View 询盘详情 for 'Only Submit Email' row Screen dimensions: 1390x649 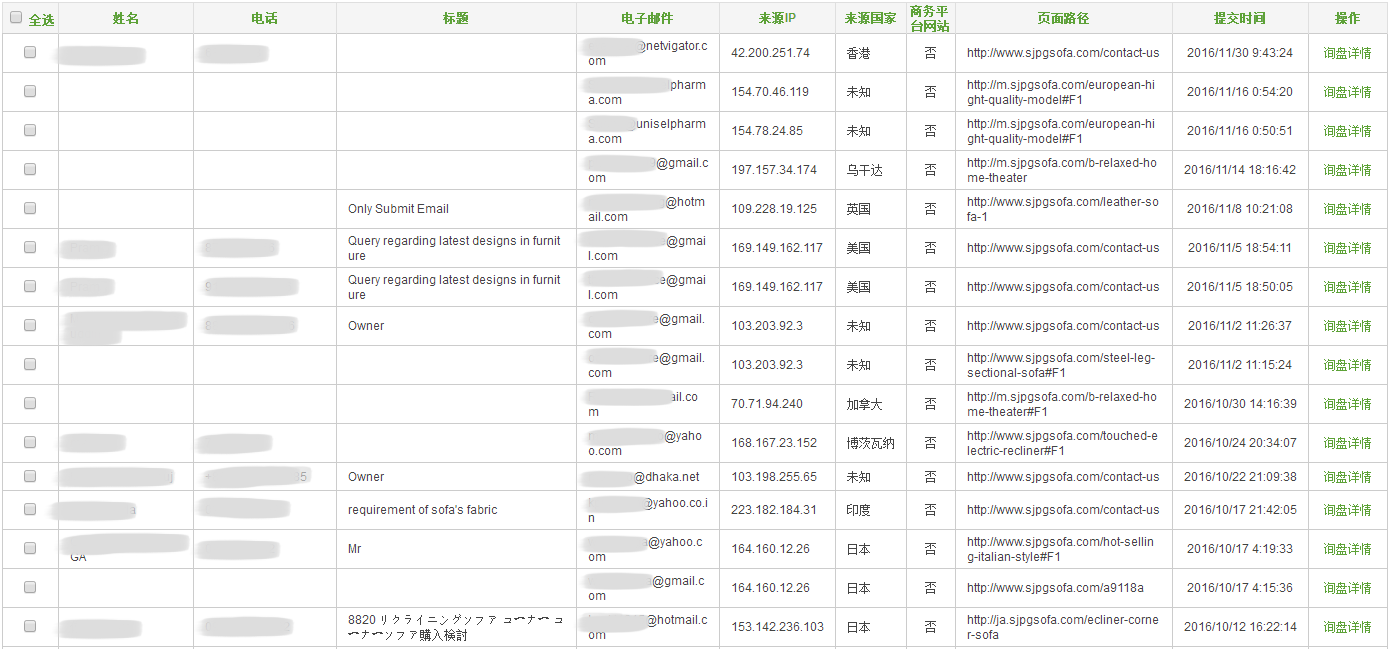click(1347, 209)
